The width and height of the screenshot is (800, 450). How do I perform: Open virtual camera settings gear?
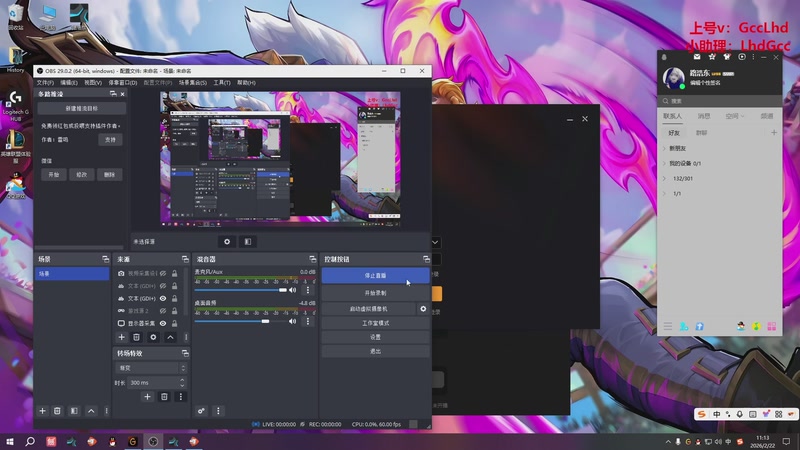coord(423,309)
